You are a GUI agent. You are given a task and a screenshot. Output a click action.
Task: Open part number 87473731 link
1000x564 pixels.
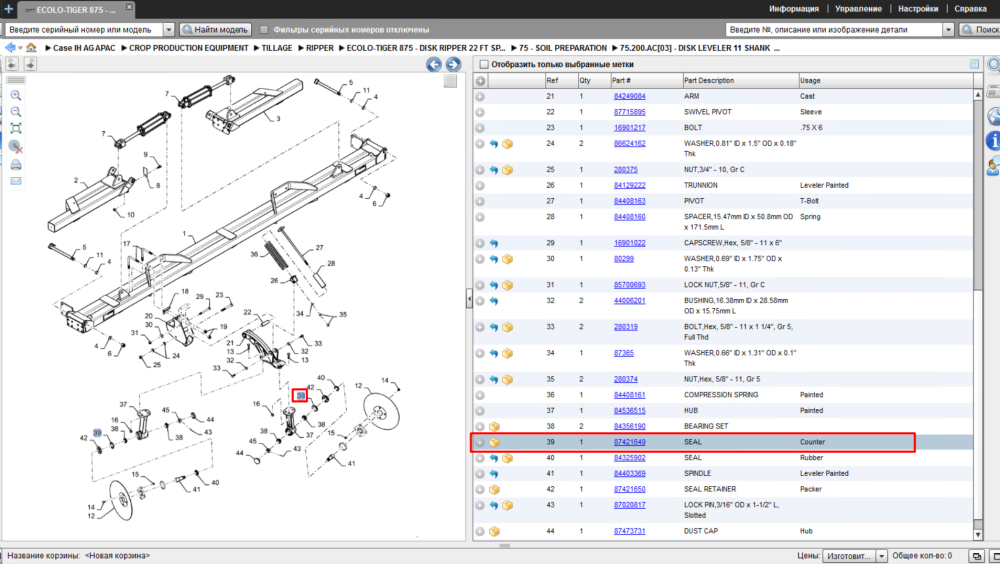click(629, 531)
